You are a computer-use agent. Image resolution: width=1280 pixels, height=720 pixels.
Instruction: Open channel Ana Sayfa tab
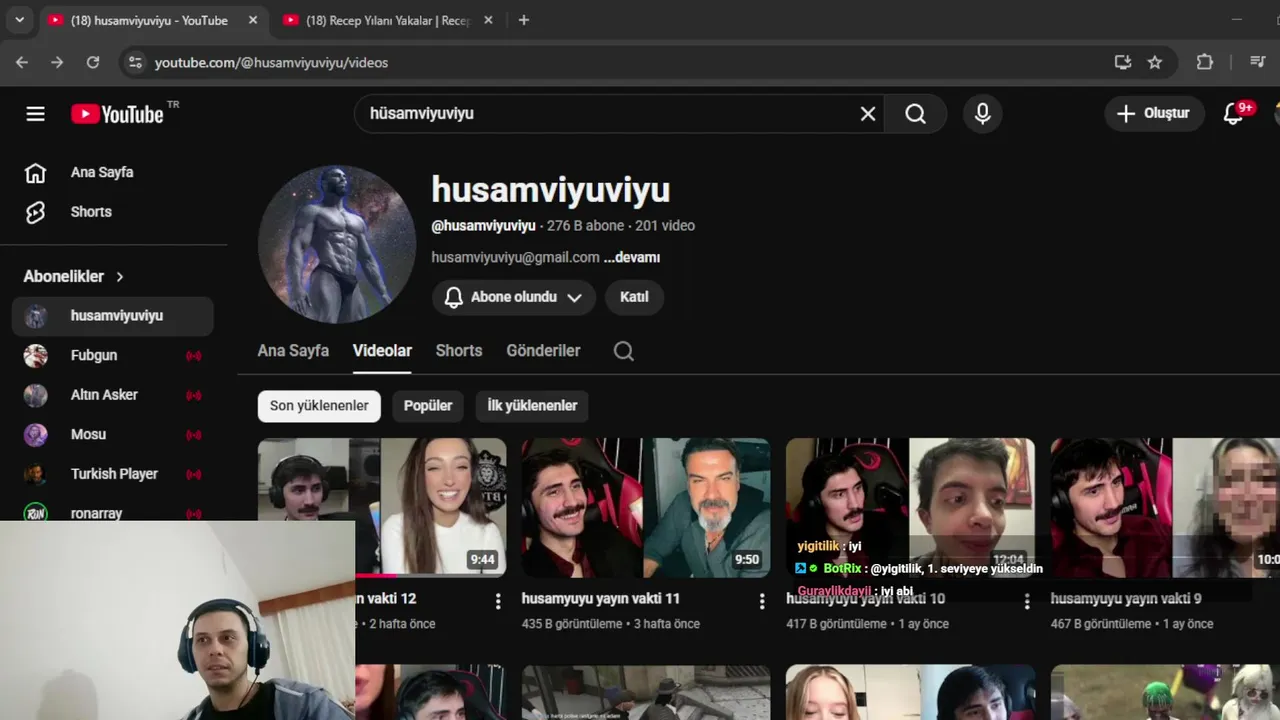tap(293, 351)
